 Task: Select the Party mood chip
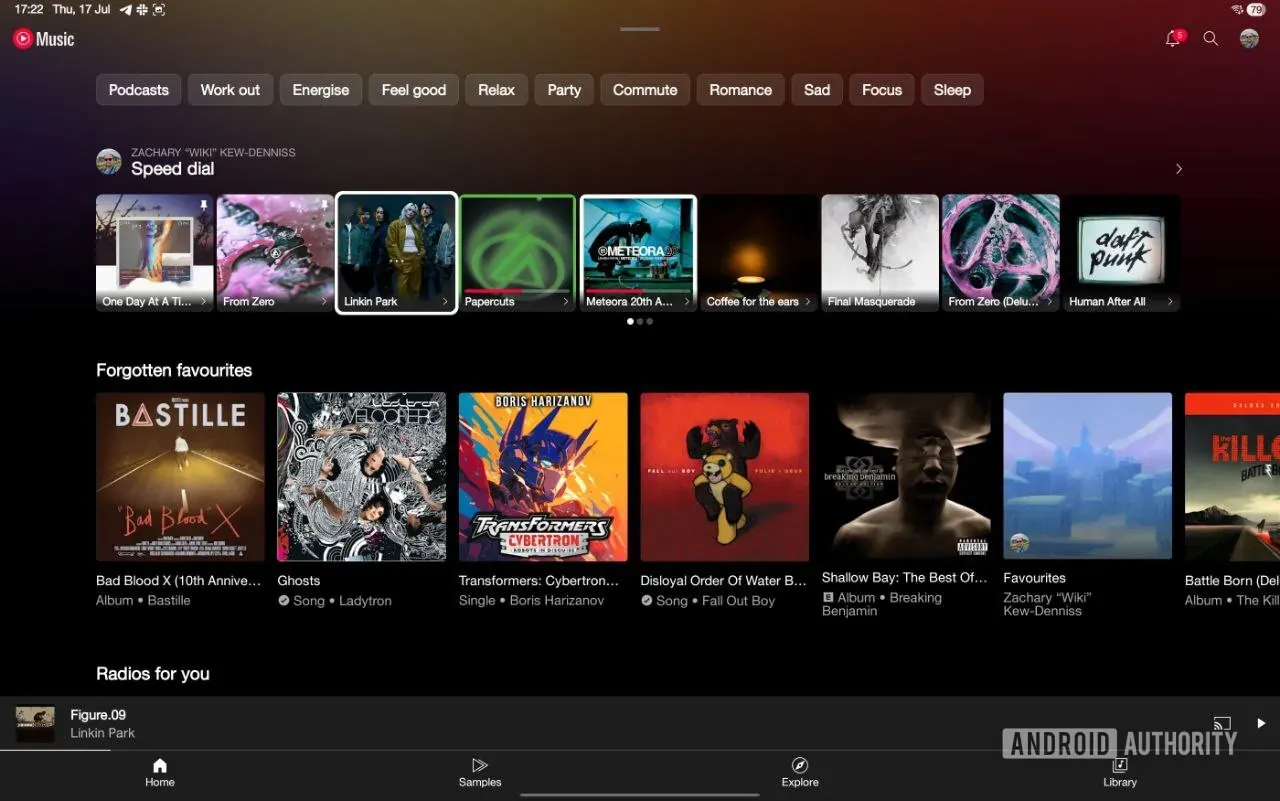coord(564,90)
